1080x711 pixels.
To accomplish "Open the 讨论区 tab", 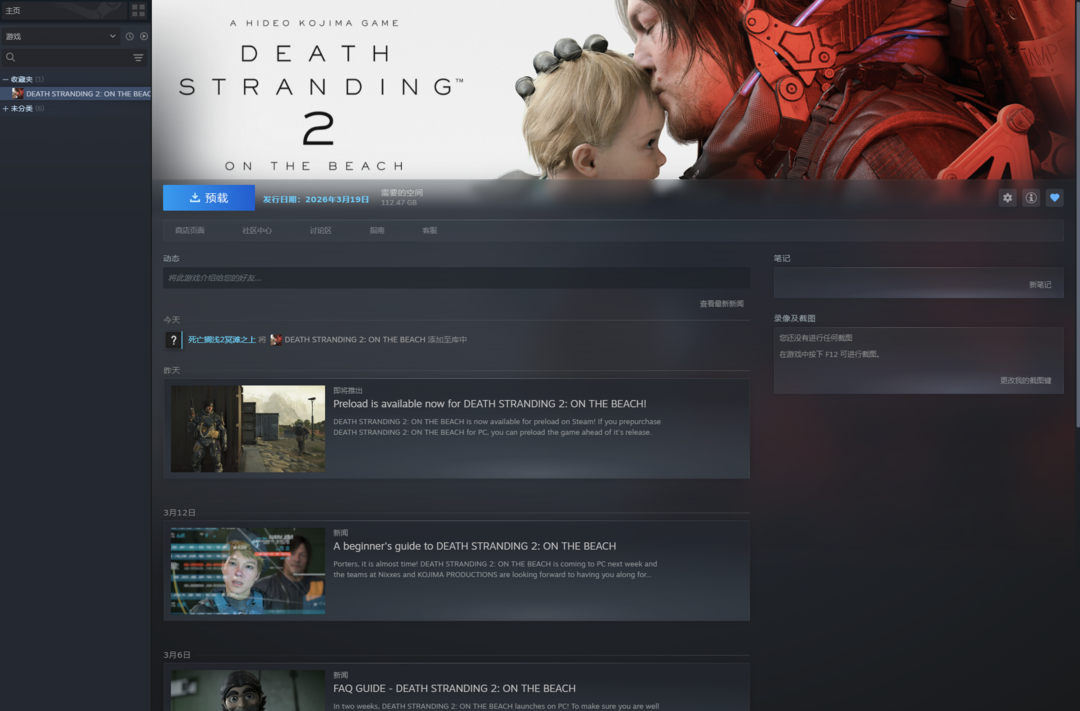I will tap(320, 231).
